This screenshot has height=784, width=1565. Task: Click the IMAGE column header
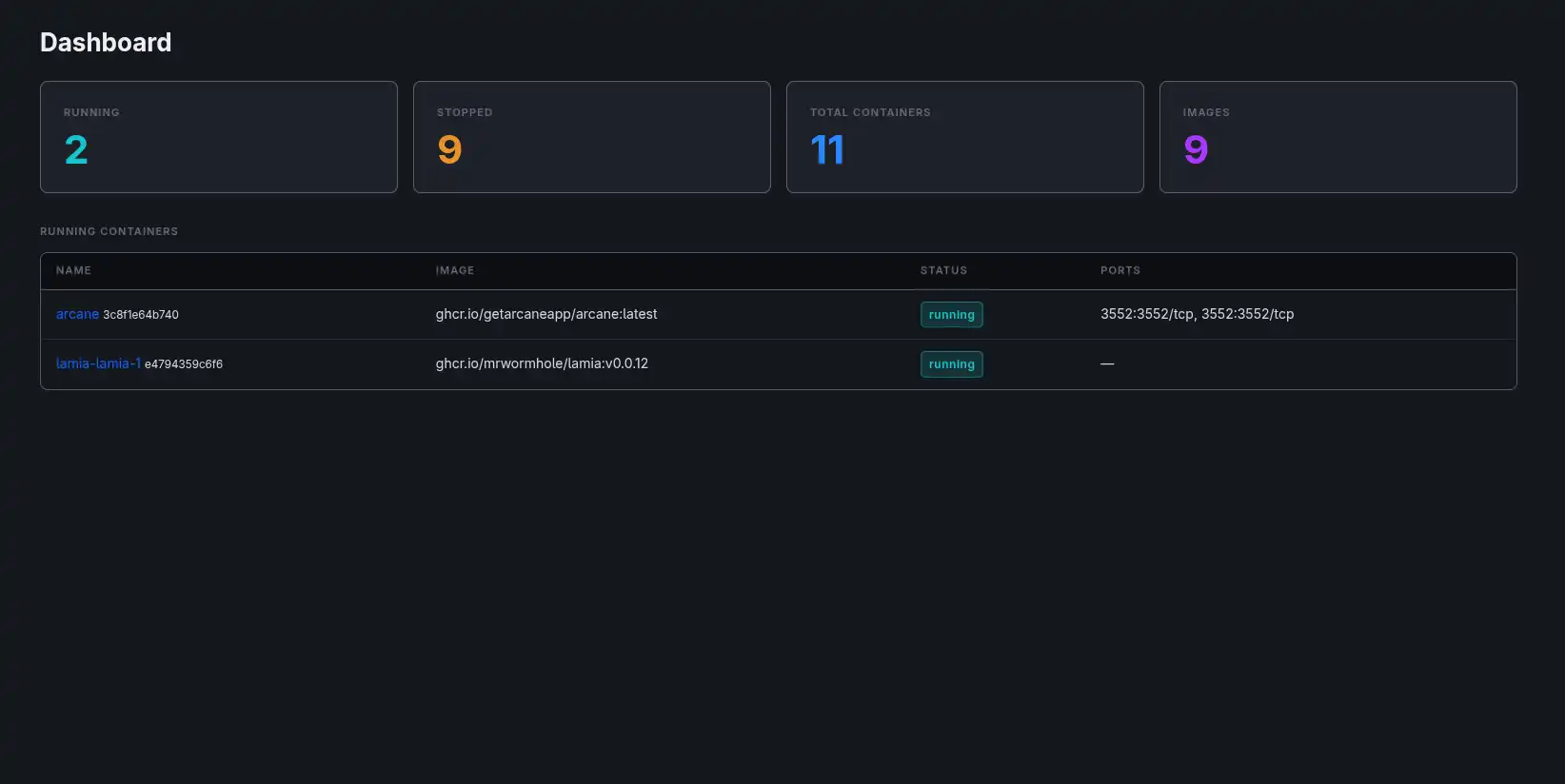click(x=455, y=270)
